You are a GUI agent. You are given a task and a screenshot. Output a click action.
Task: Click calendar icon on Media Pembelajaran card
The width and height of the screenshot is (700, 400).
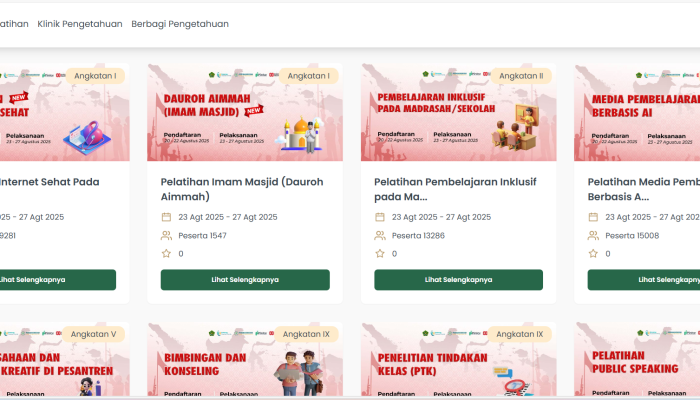(593, 217)
